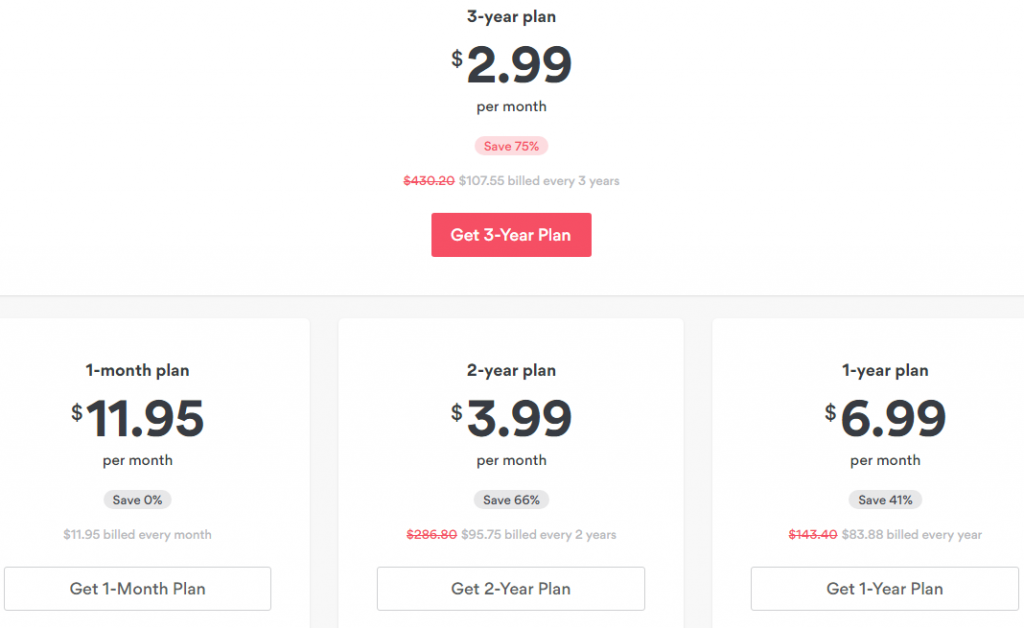The height and width of the screenshot is (628, 1024).
Task: Click the $6.99 price figure
Action: [885, 418]
